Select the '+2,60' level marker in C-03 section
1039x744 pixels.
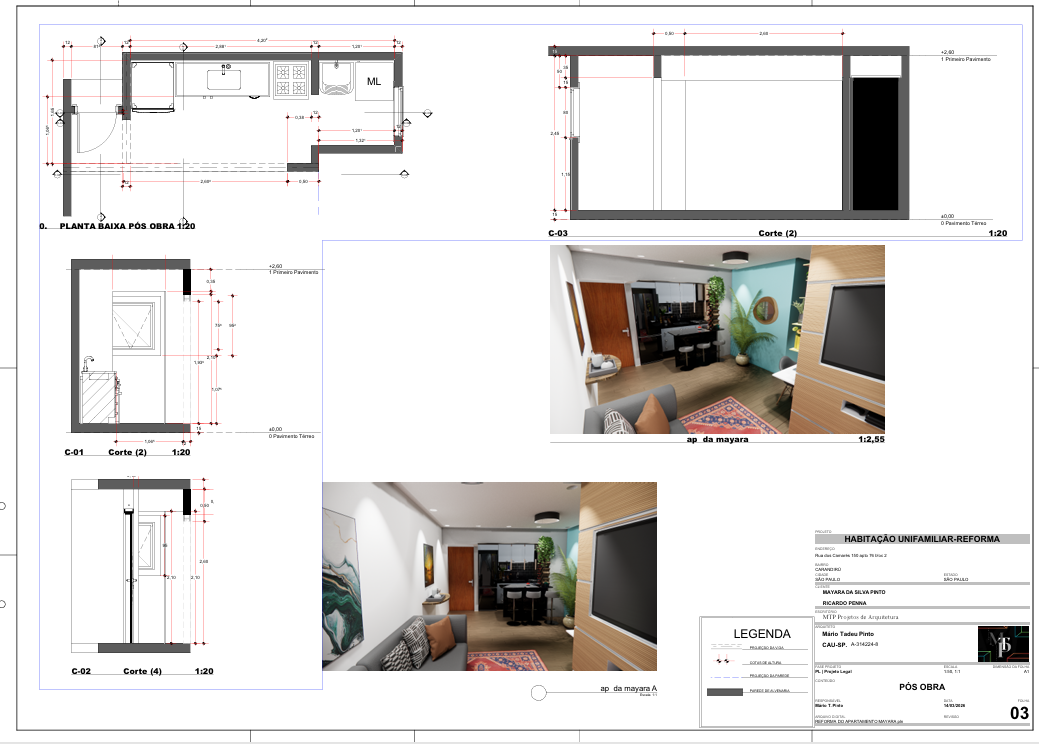(948, 52)
